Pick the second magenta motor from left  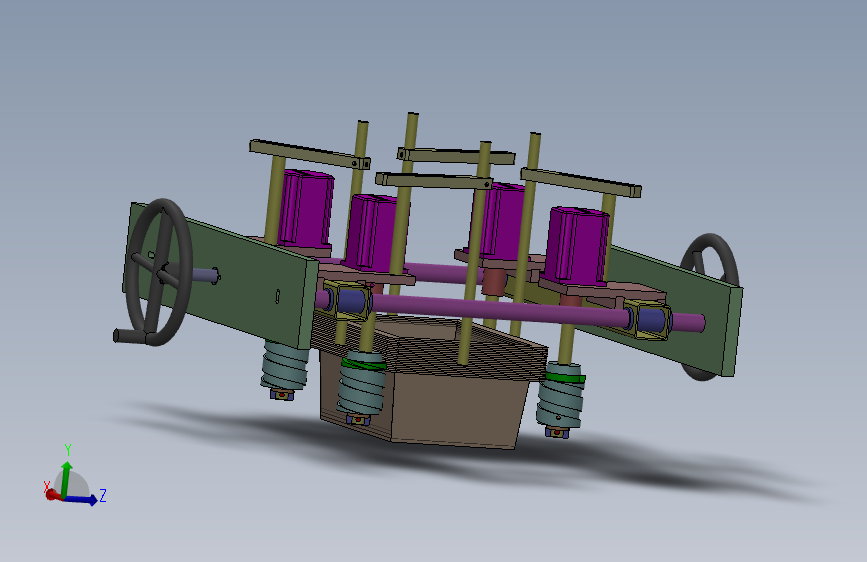click(x=374, y=233)
